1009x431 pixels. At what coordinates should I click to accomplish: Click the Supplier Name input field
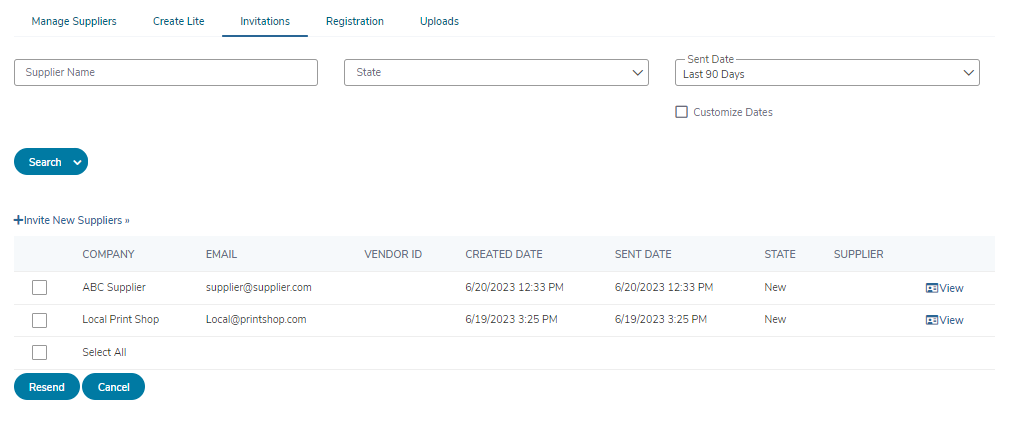coord(166,73)
